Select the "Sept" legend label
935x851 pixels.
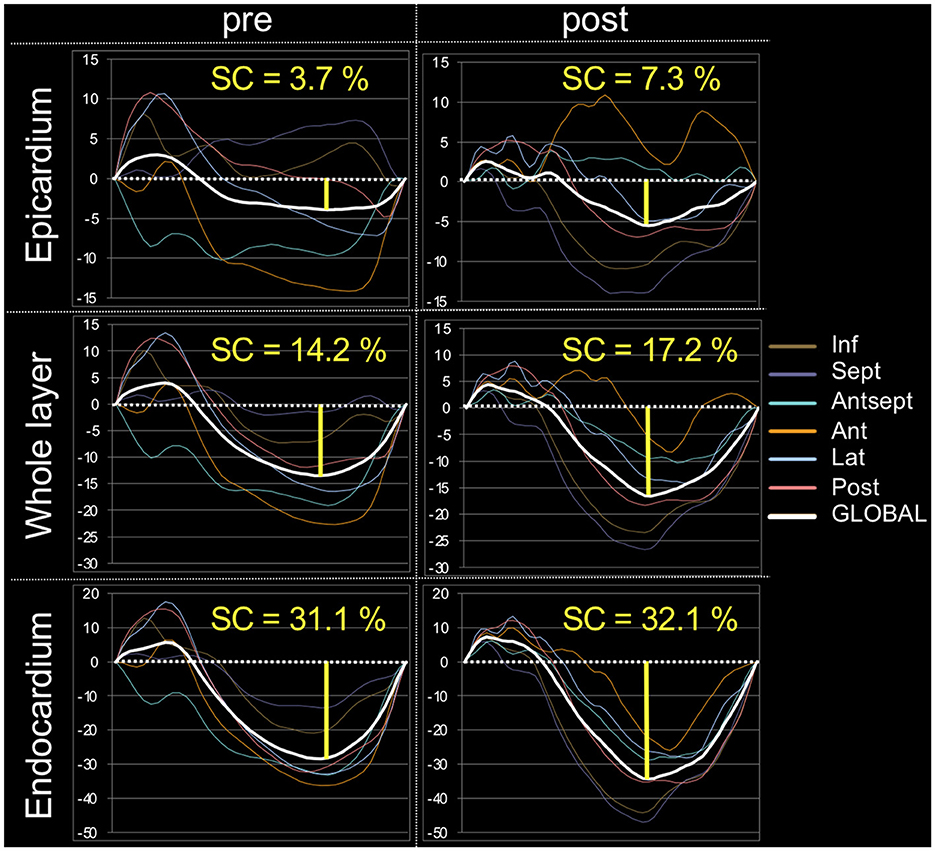[x=856, y=372]
